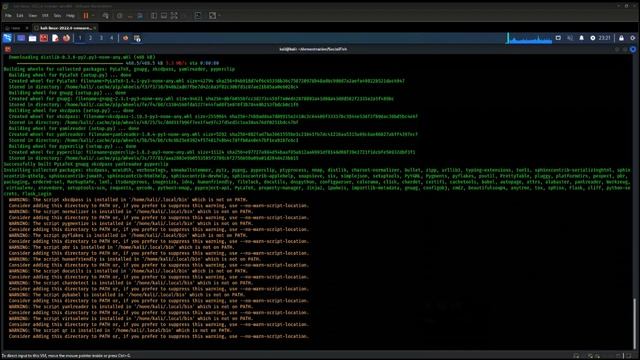Click the panel icon with info badge

(x=137, y=38)
